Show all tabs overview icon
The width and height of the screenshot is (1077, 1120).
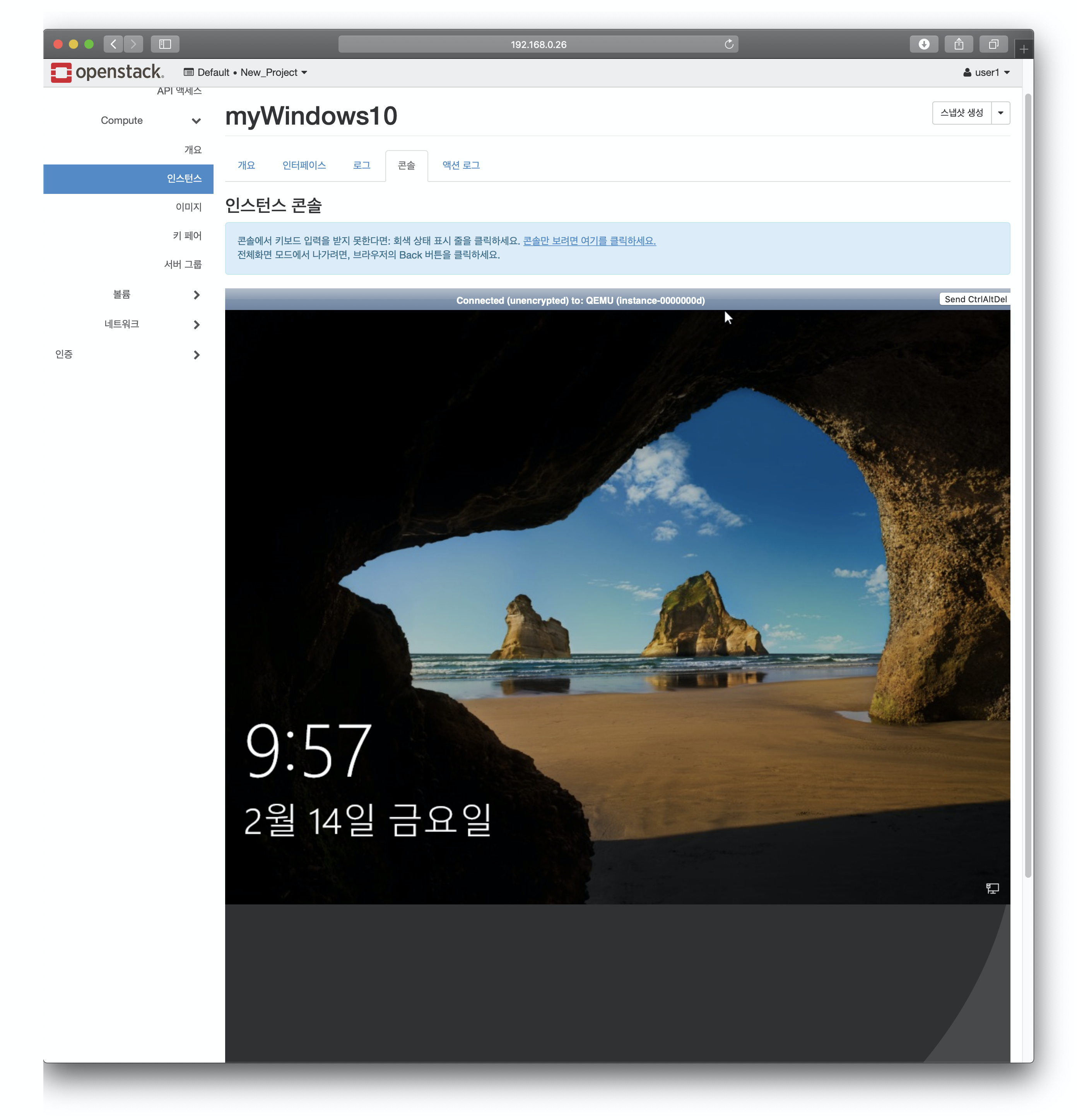(993, 44)
